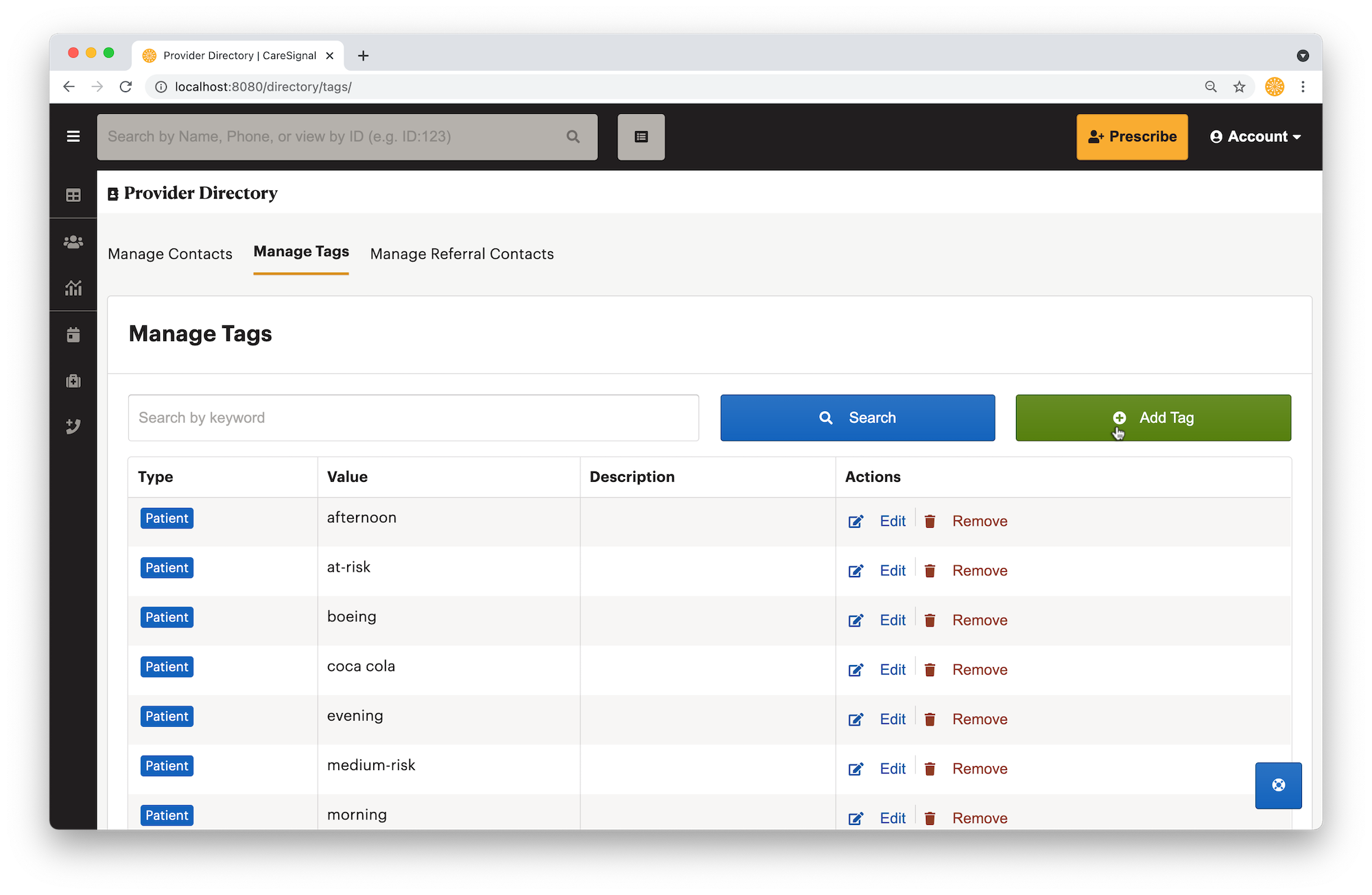Click the trash icon for the boeing tag
The height and width of the screenshot is (895, 1372).
[x=930, y=620]
